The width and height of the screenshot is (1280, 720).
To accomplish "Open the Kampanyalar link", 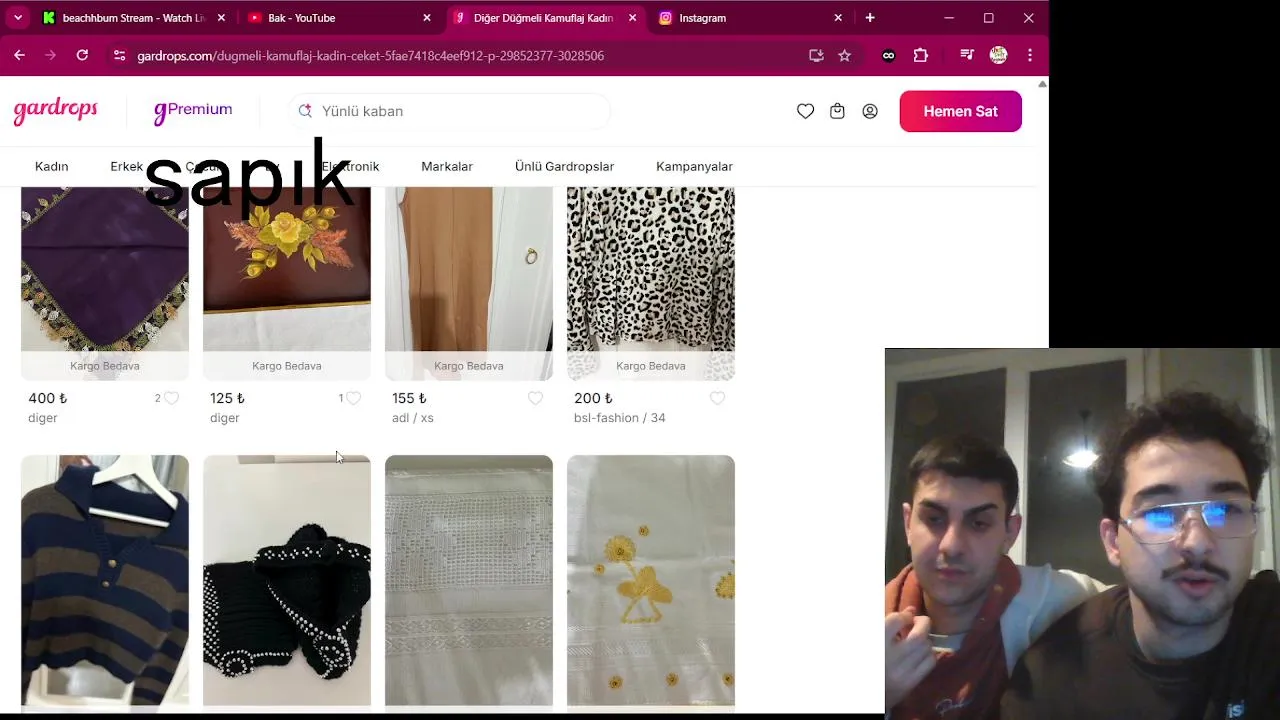I will point(694,166).
